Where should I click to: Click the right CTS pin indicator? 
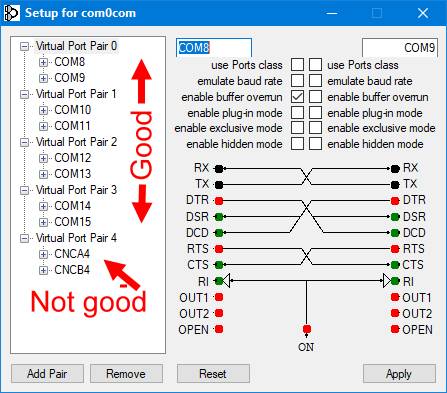(395, 265)
